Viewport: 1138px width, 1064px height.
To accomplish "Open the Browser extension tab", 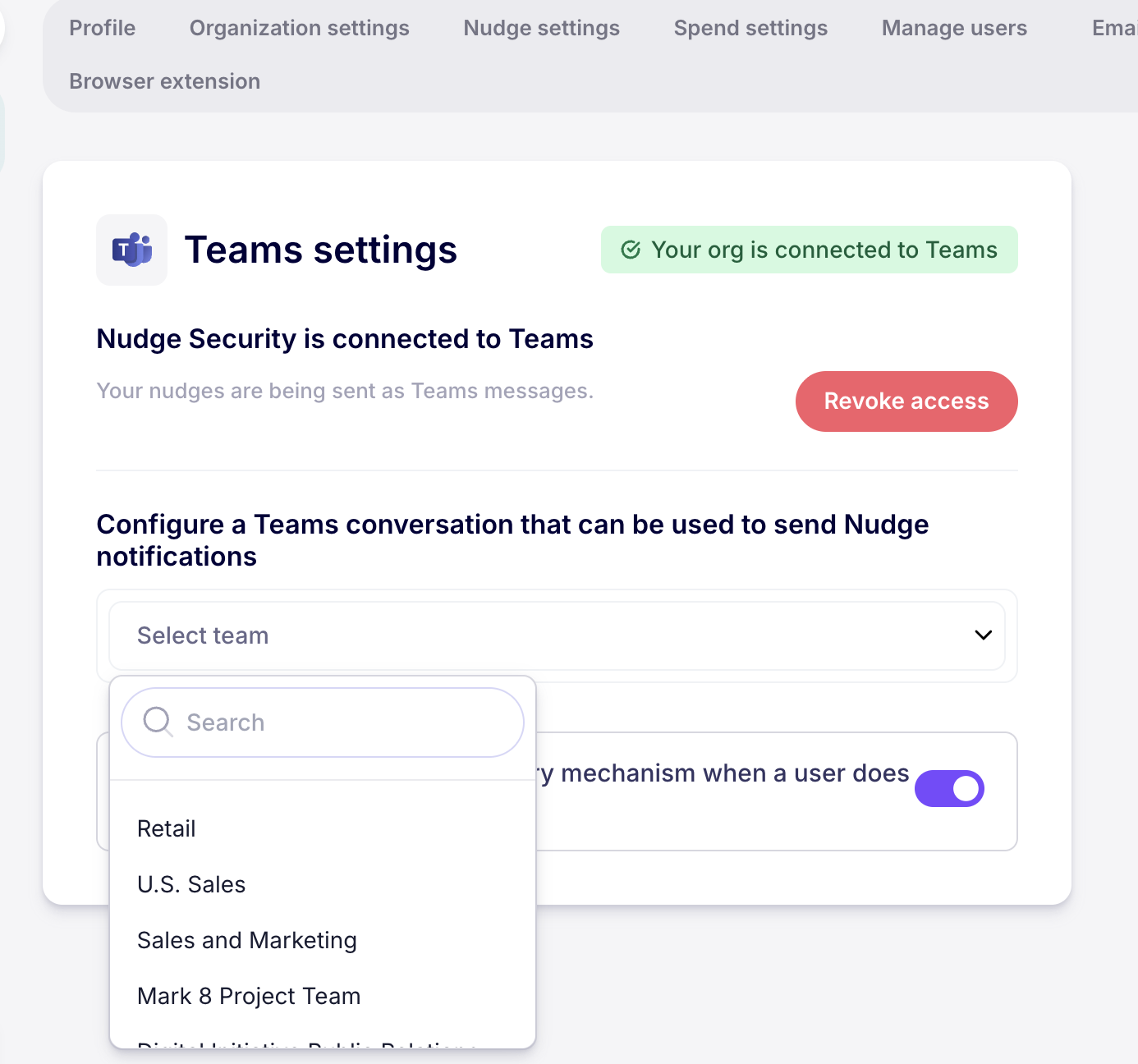I will [164, 81].
